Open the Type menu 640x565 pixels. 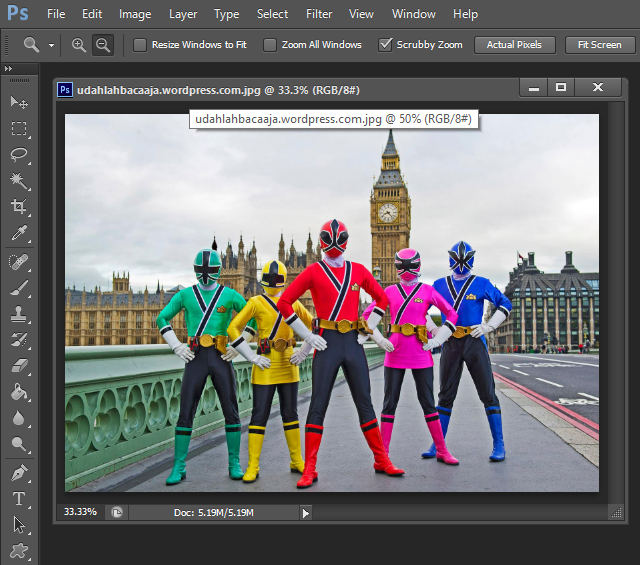tap(227, 14)
